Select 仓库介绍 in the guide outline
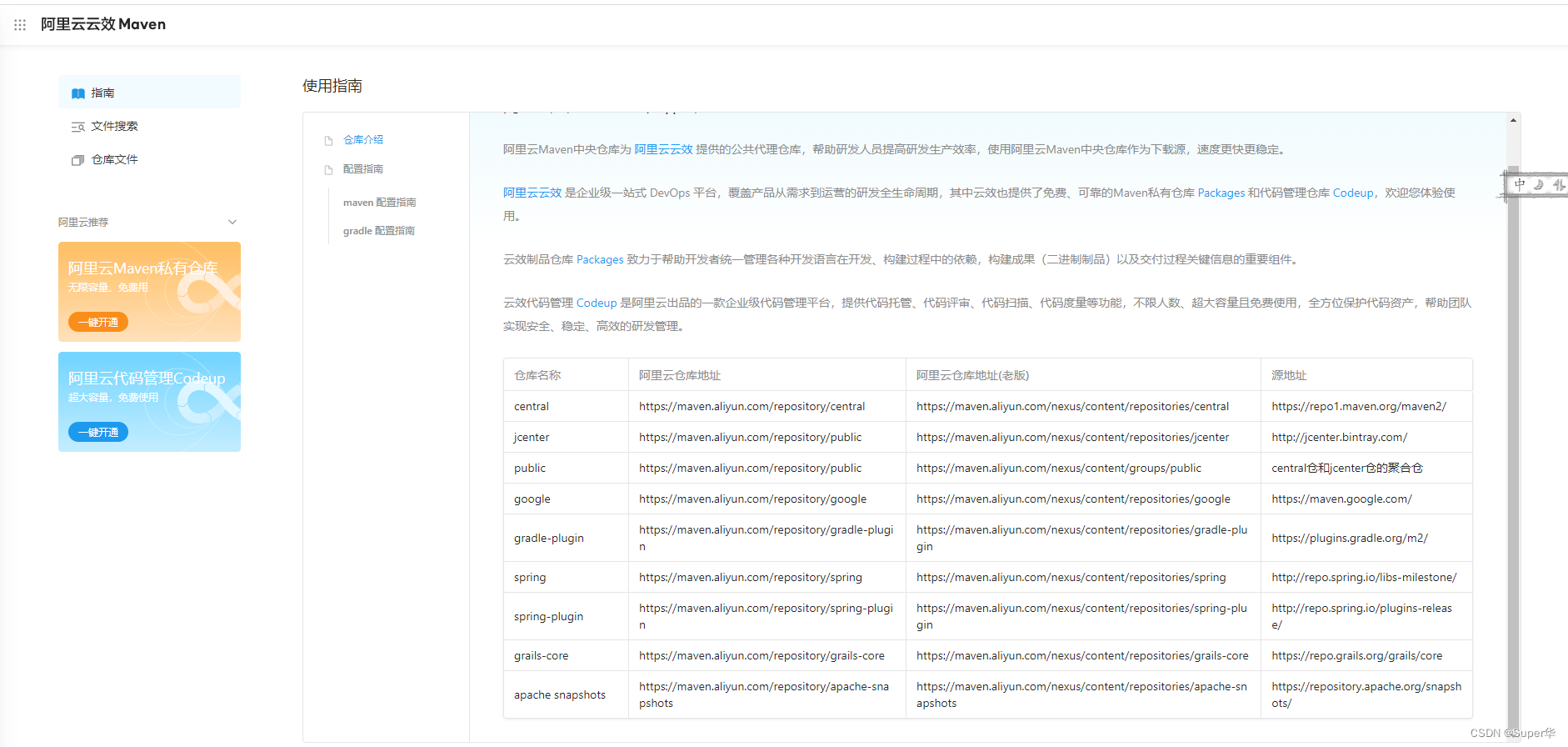Image resolution: width=1568 pixels, height=747 pixels. tap(363, 140)
